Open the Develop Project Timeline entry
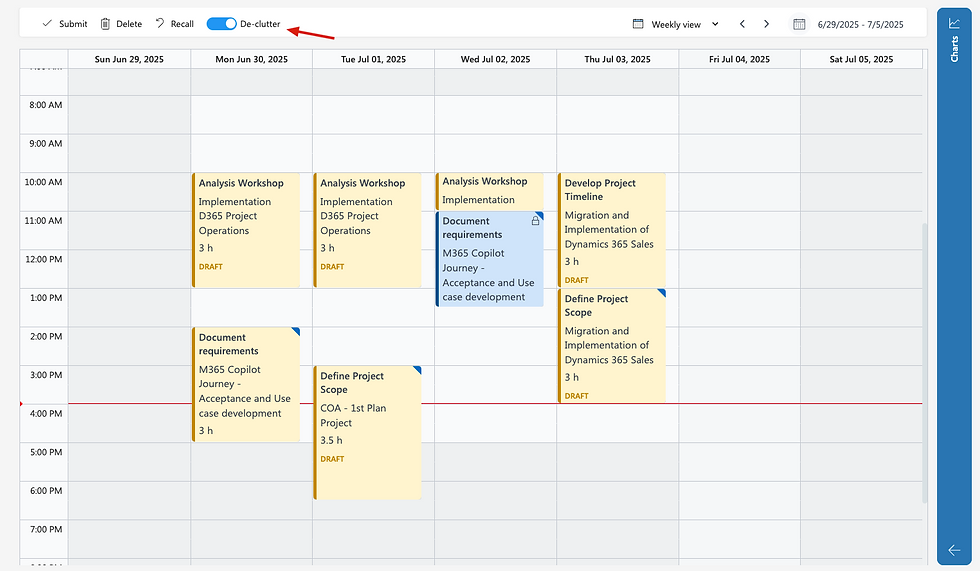This screenshot has height=571, width=980. 611,230
